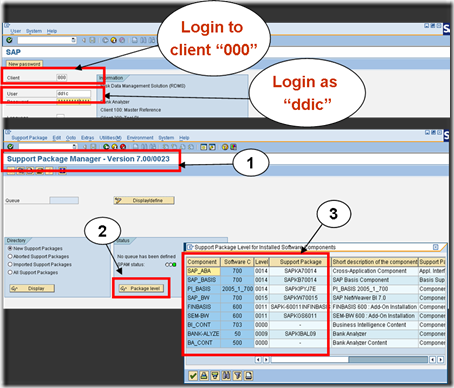Viewport: 454px width, 388px height.
Task: Select the Aborted Support Packages radio button
Action: pyautogui.click(x=10, y=256)
